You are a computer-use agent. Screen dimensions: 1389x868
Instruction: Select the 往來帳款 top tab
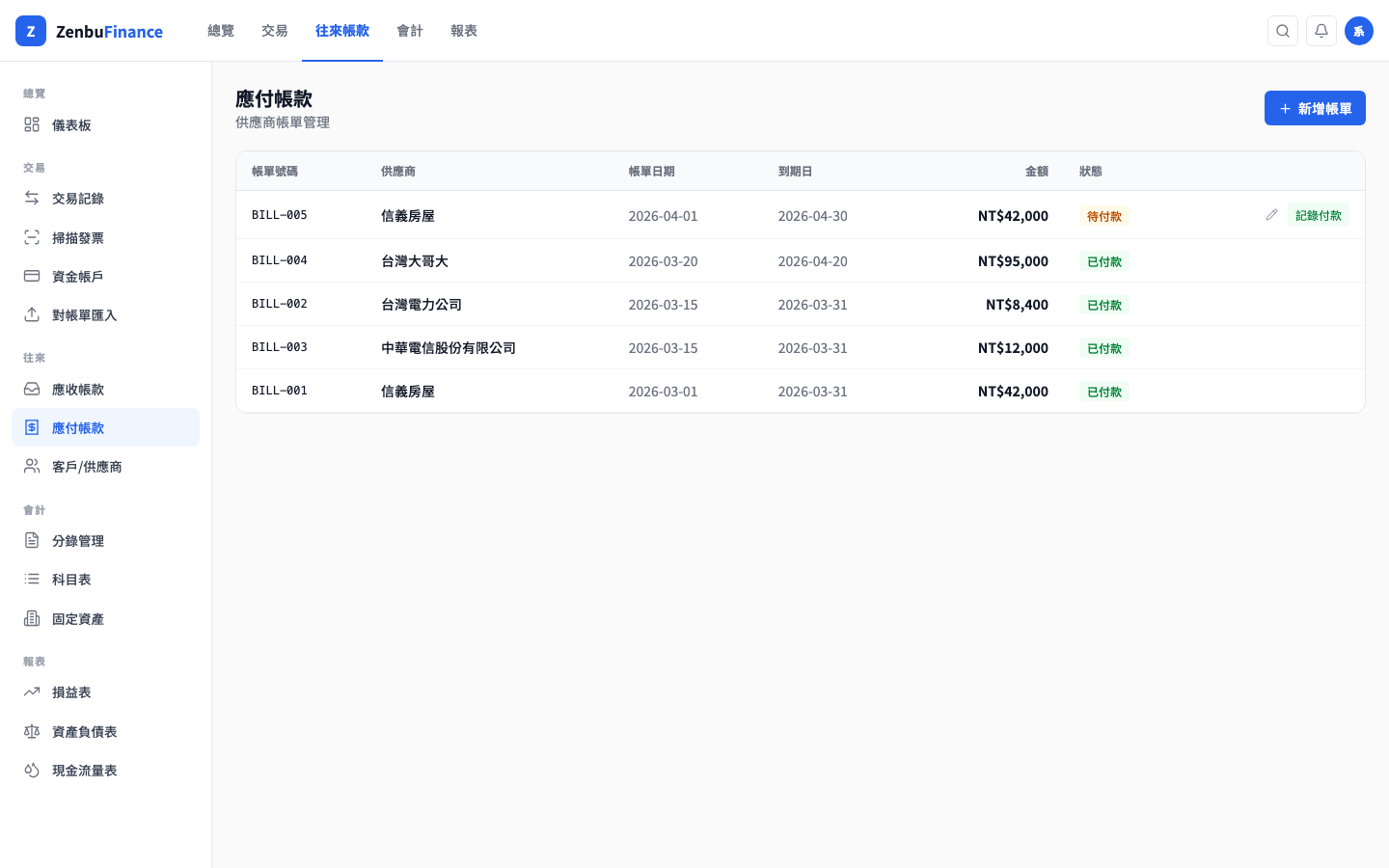342,31
